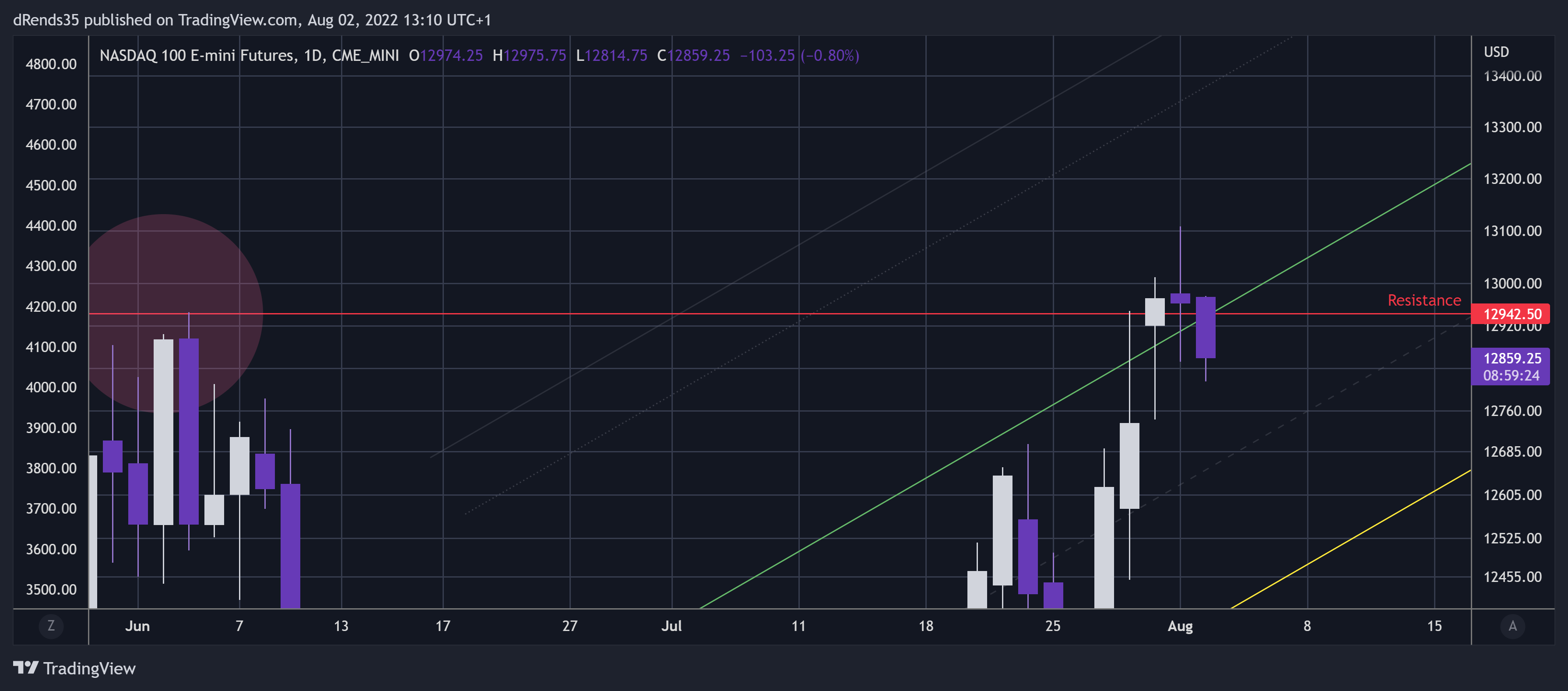Image resolution: width=1568 pixels, height=691 pixels.
Task: Click the USD currency label
Action: point(1496,52)
